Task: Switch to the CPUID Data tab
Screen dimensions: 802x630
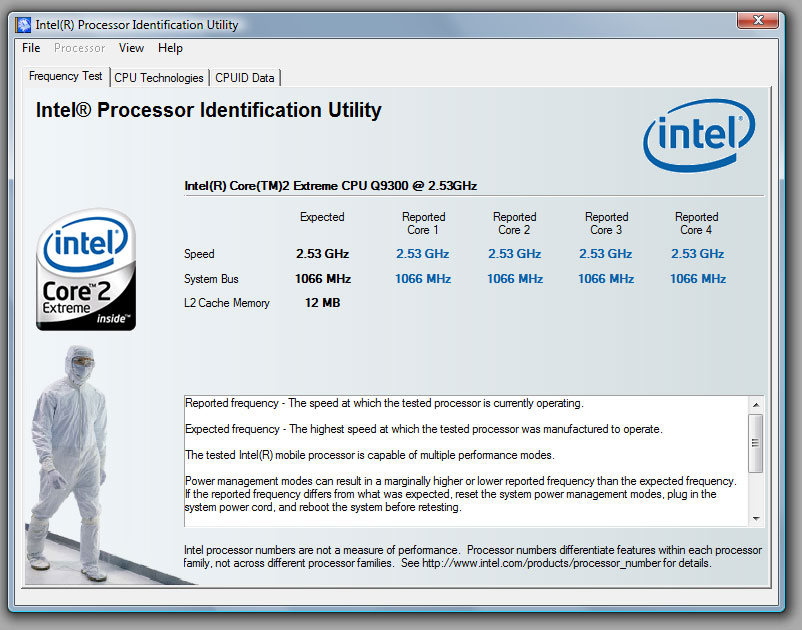Action: tap(244, 78)
